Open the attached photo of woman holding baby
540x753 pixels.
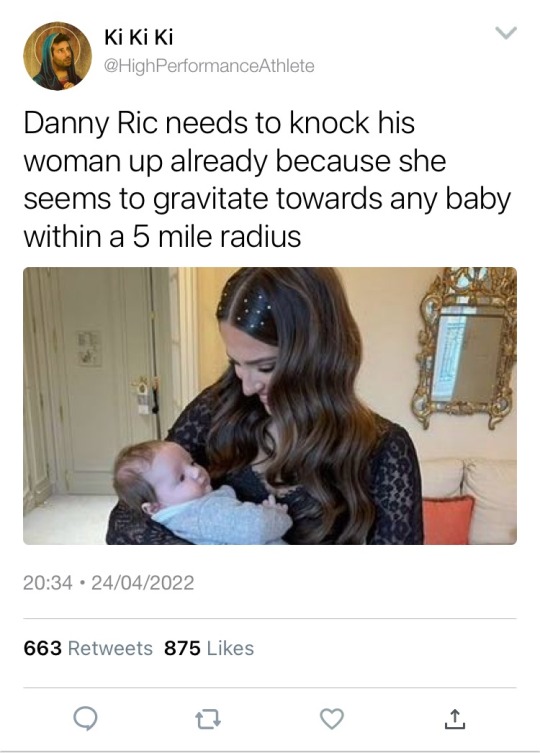click(x=270, y=406)
